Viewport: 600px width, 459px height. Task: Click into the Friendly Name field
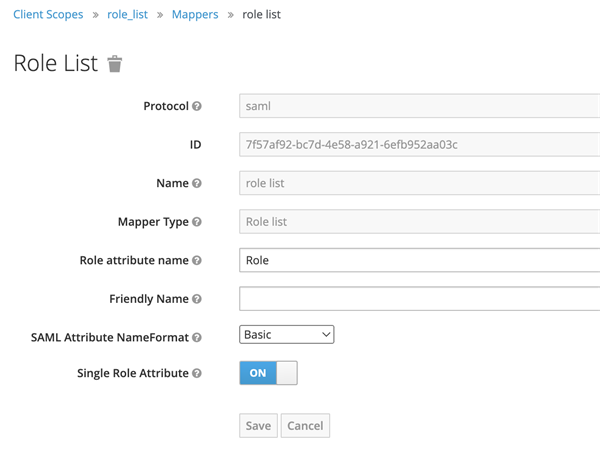(419, 299)
